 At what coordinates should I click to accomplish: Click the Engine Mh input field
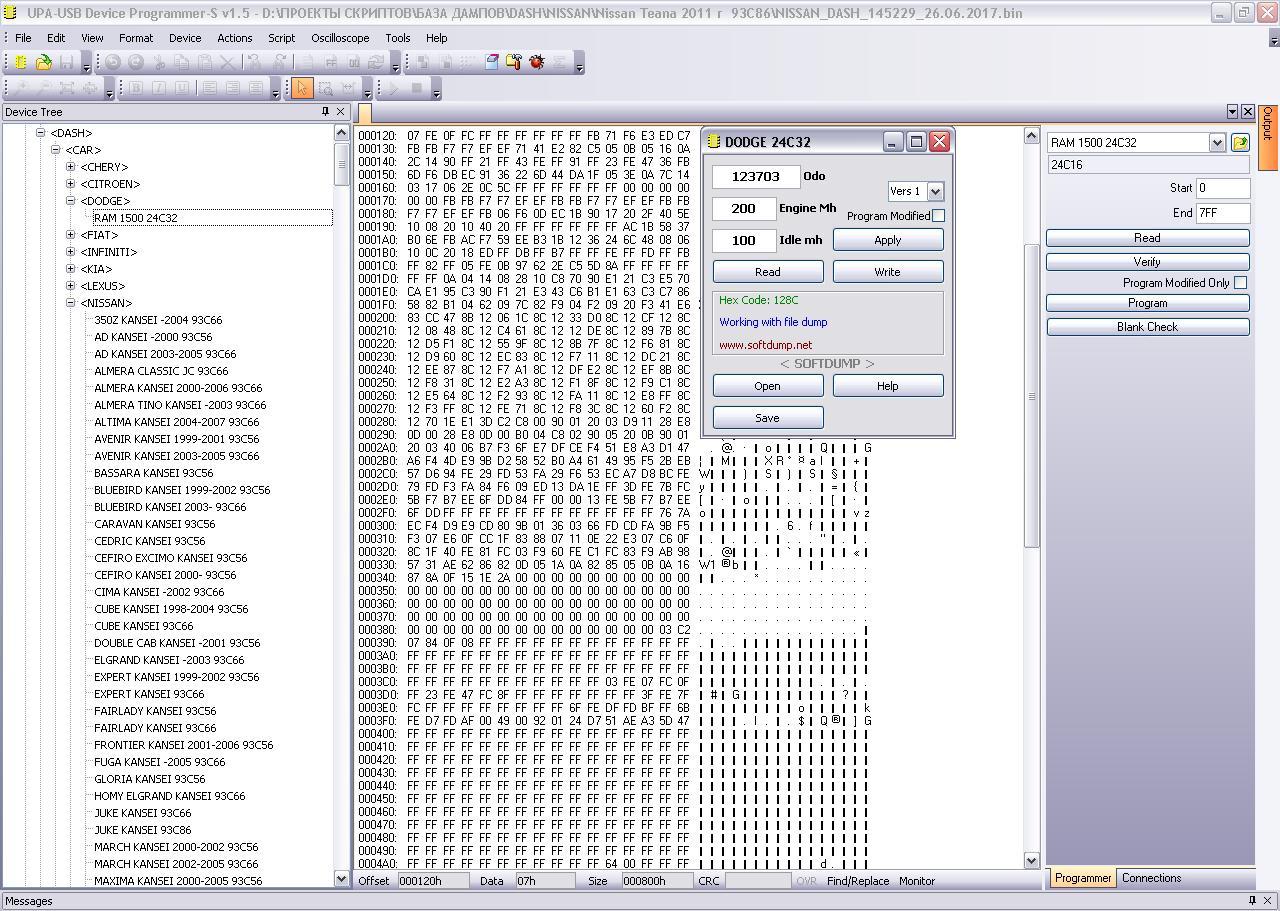pos(744,208)
